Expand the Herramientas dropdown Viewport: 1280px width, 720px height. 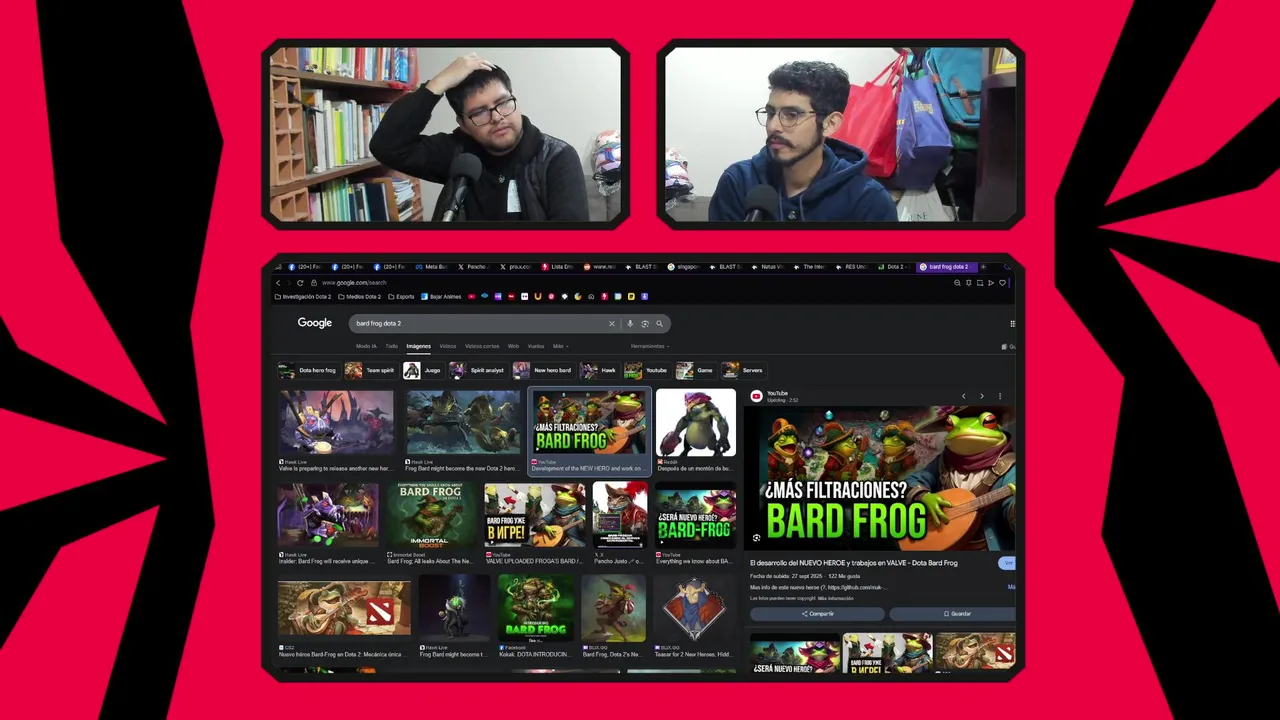pos(649,346)
